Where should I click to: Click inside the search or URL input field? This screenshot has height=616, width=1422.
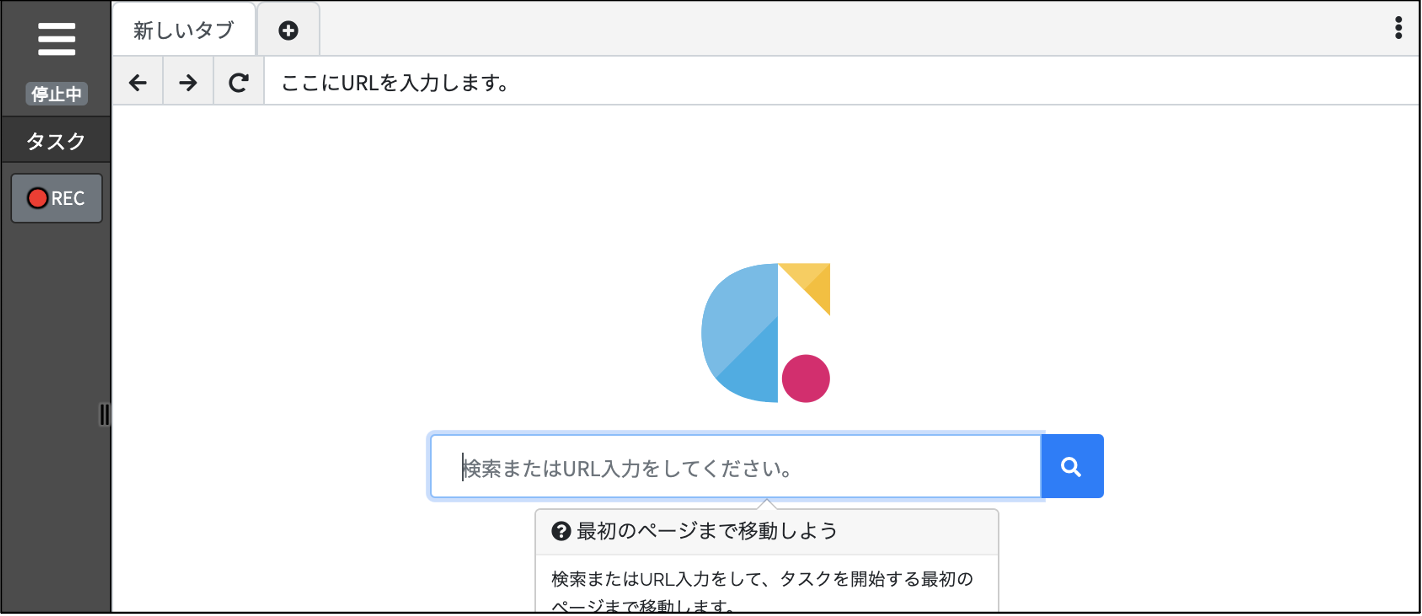(x=735, y=466)
